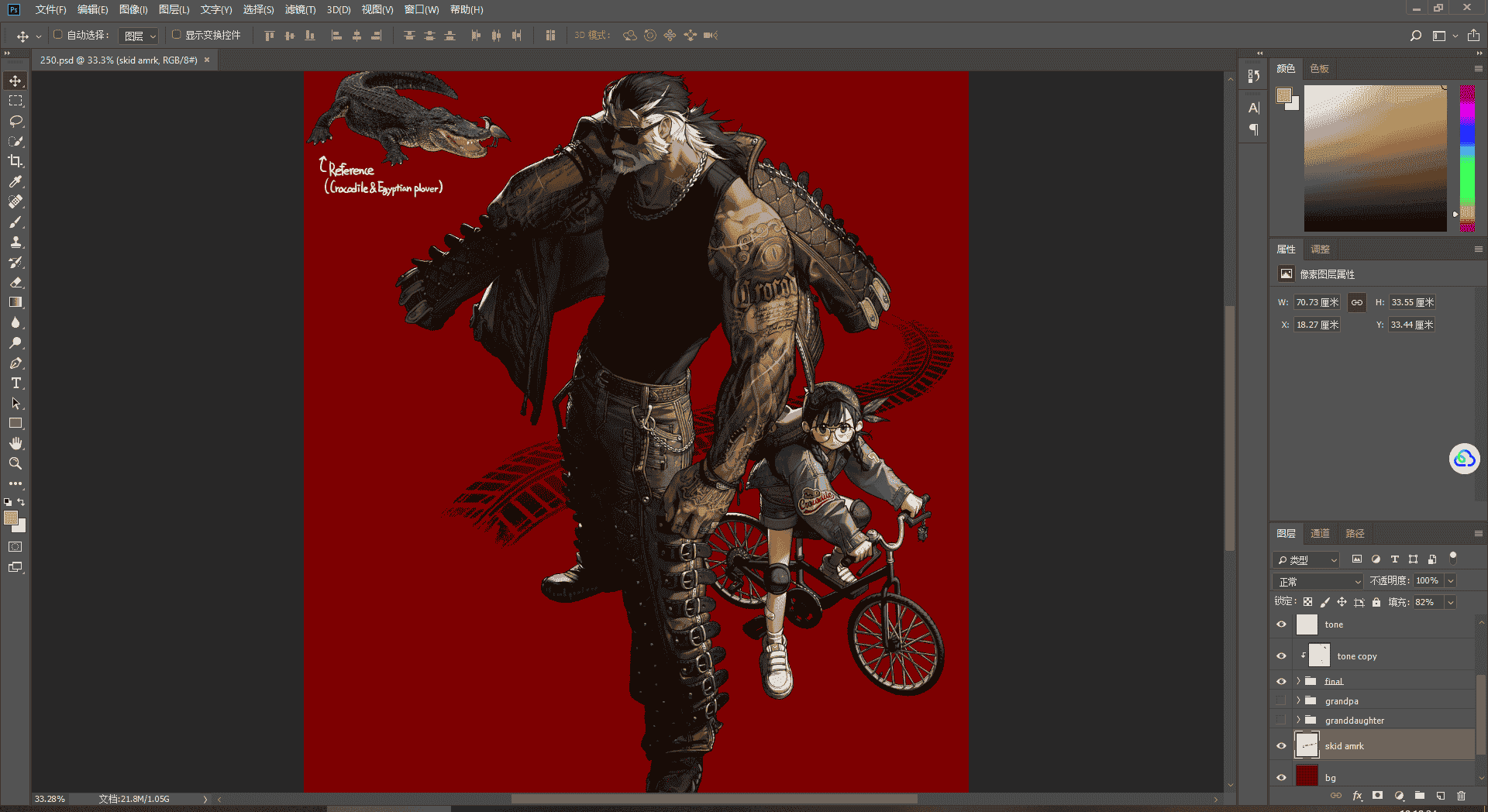Image resolution: width=1488 pixels, height=812 pixels.
Task: Show the grandpa group
Action: click(x=1281, y=700)
